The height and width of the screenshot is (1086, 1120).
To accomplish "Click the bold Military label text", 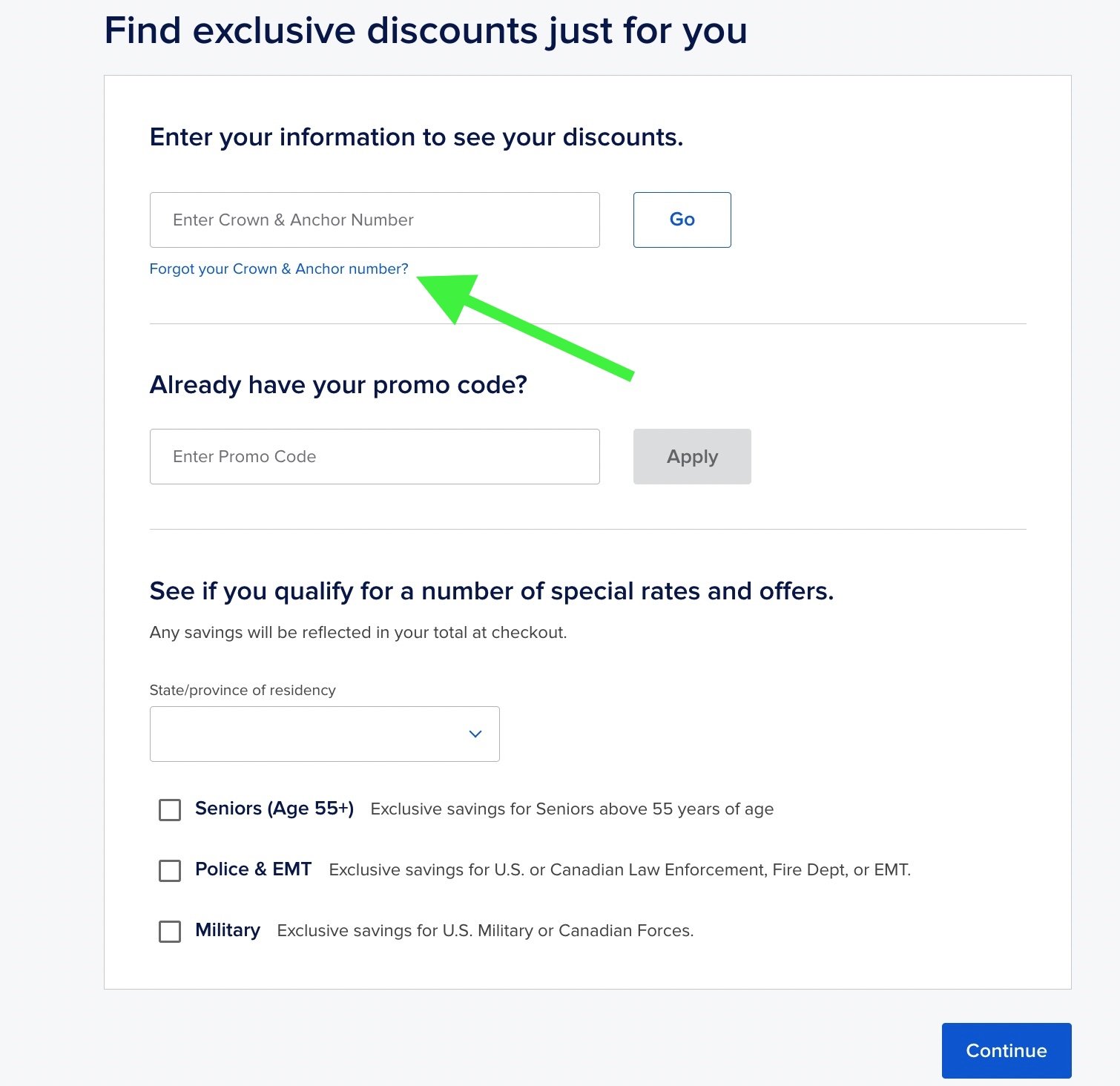I will pos(228,929).
